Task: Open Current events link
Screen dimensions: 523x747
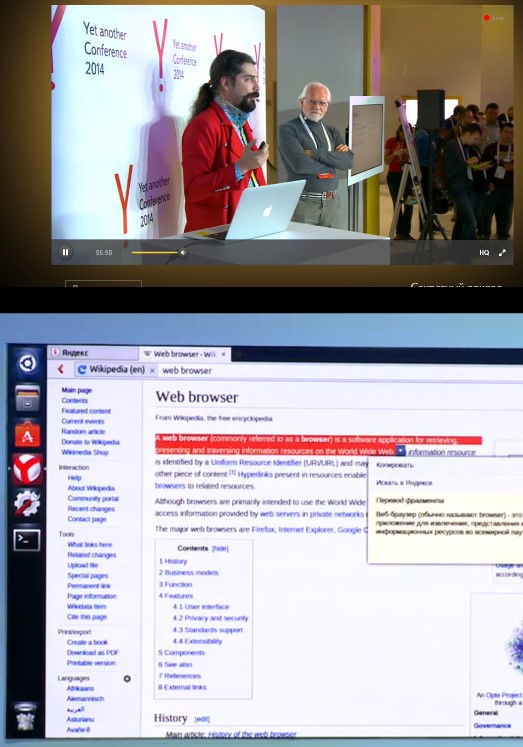Action: click(x=82, y=421)
